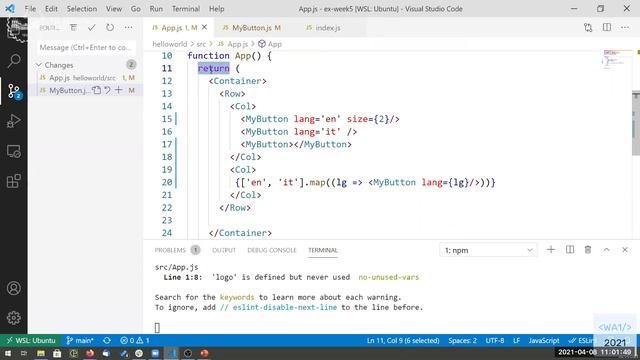Click UTF-8 encoding in status bar

(495, 340)
